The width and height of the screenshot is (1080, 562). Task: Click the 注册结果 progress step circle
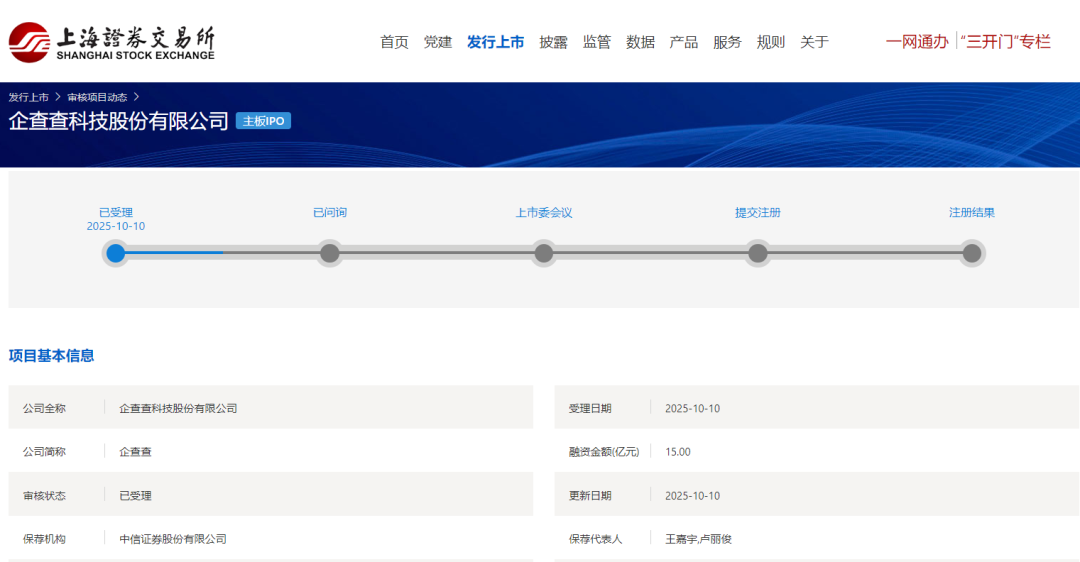(x=971, y=253)
